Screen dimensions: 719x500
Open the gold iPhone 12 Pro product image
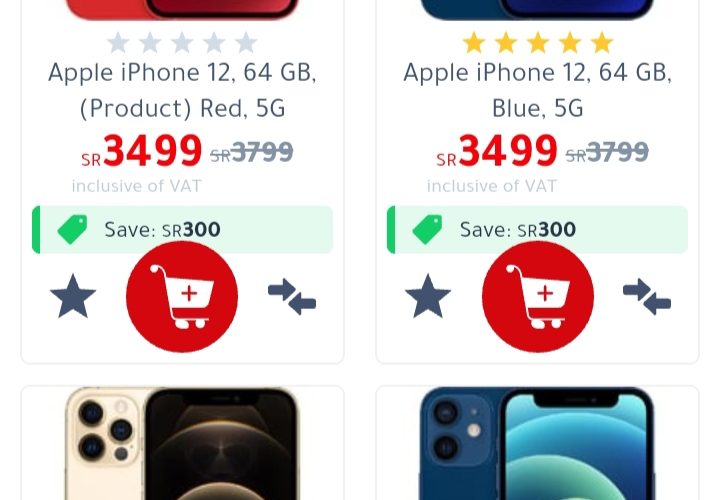pos(182,444)
